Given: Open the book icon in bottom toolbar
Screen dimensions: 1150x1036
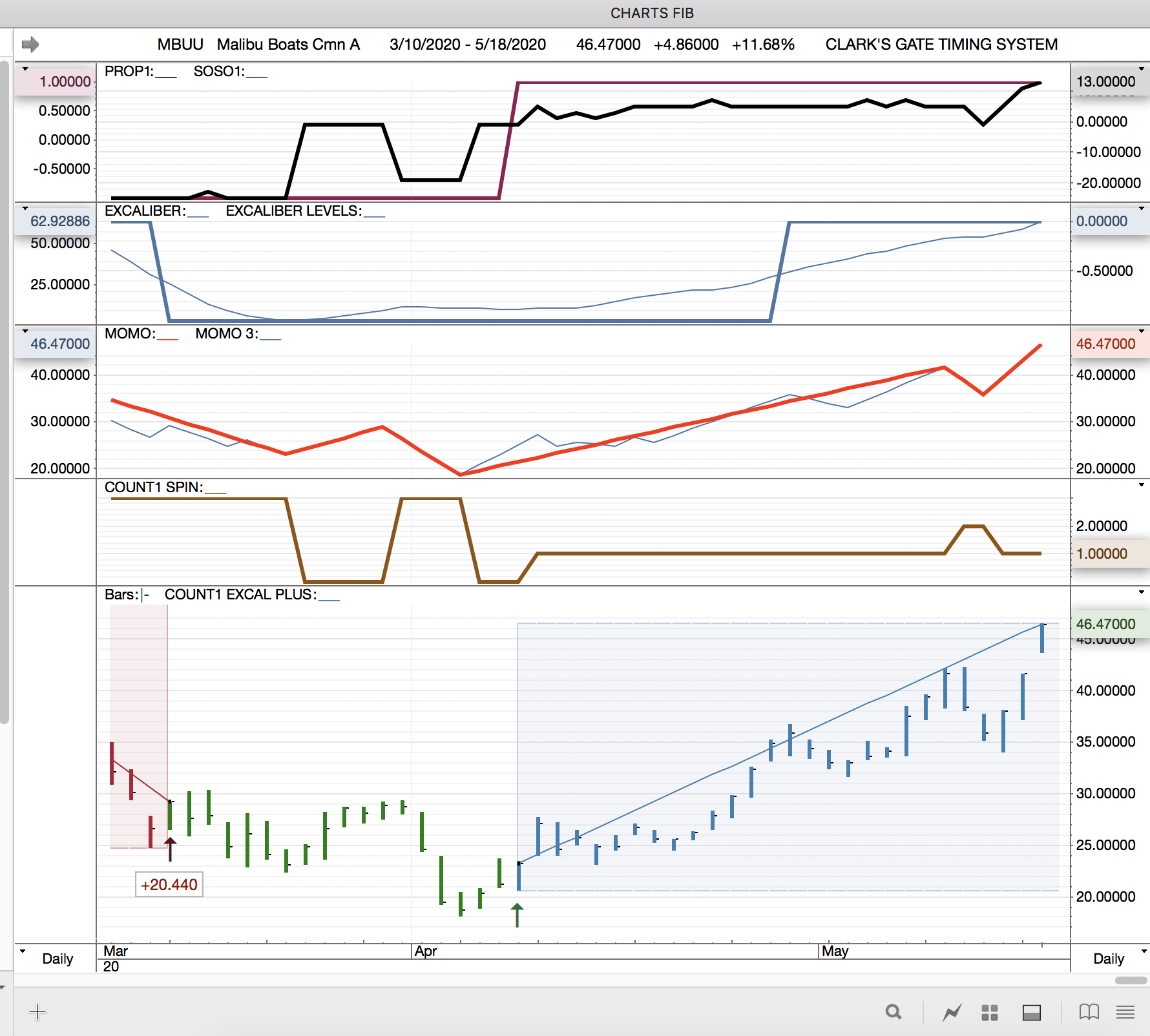Looking at the screenshot, I should [x=1089, y=1012].
